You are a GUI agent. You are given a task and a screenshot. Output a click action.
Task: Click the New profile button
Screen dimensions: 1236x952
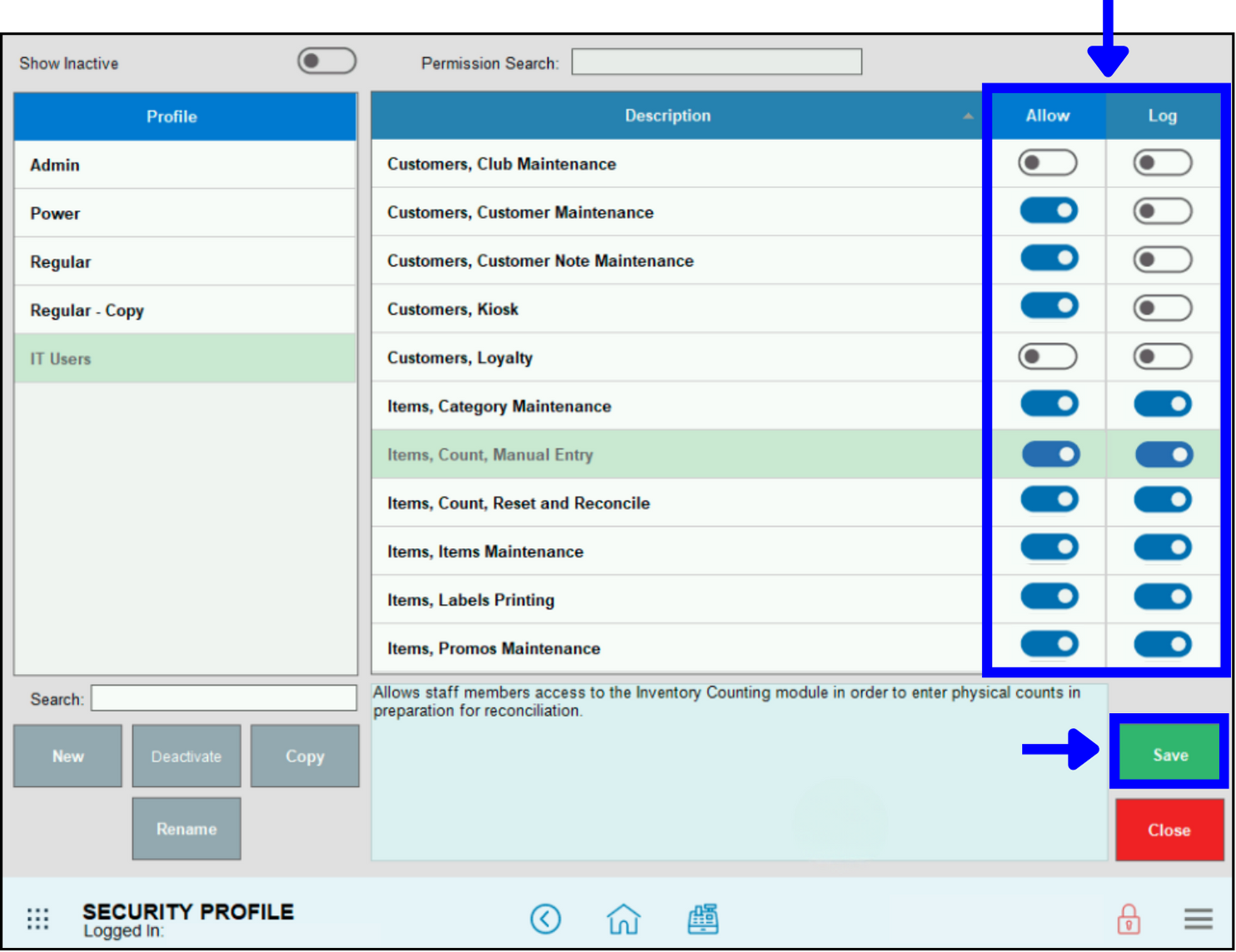[67, 755]
